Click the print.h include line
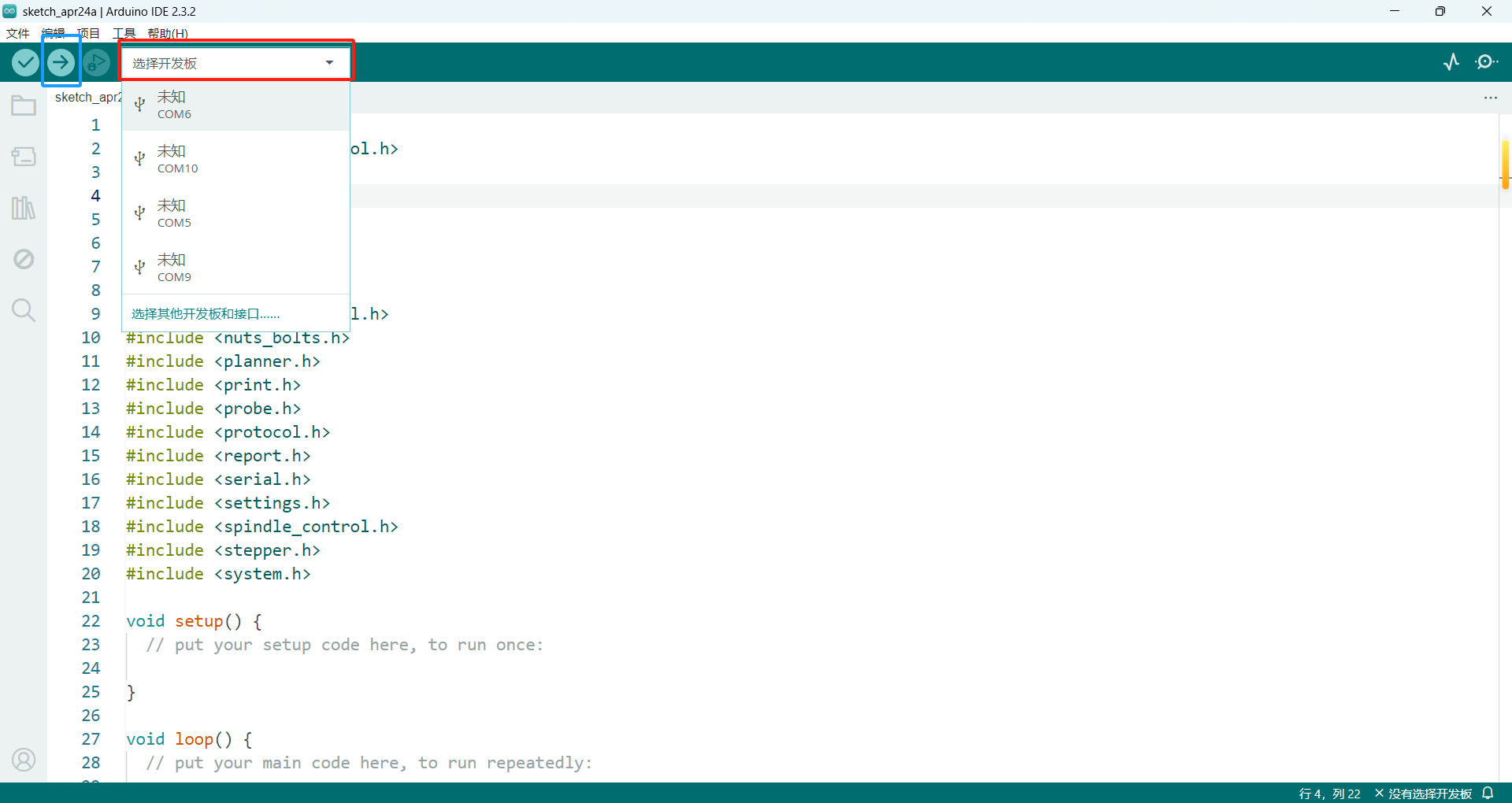Screen dimensions: 1512x803 [x=213, y=385]
